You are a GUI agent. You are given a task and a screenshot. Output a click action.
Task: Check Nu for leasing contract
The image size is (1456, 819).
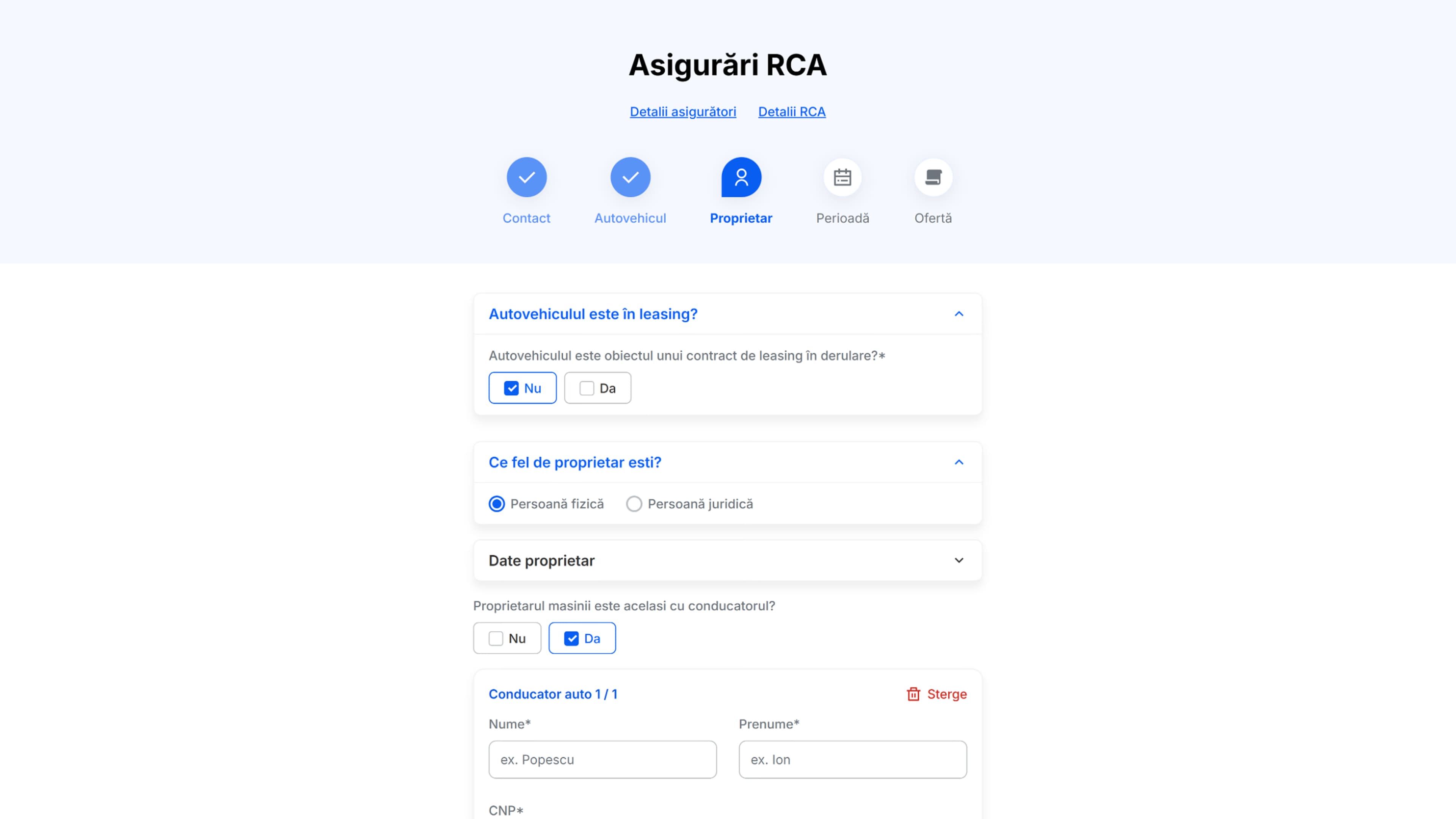[522, 388]
